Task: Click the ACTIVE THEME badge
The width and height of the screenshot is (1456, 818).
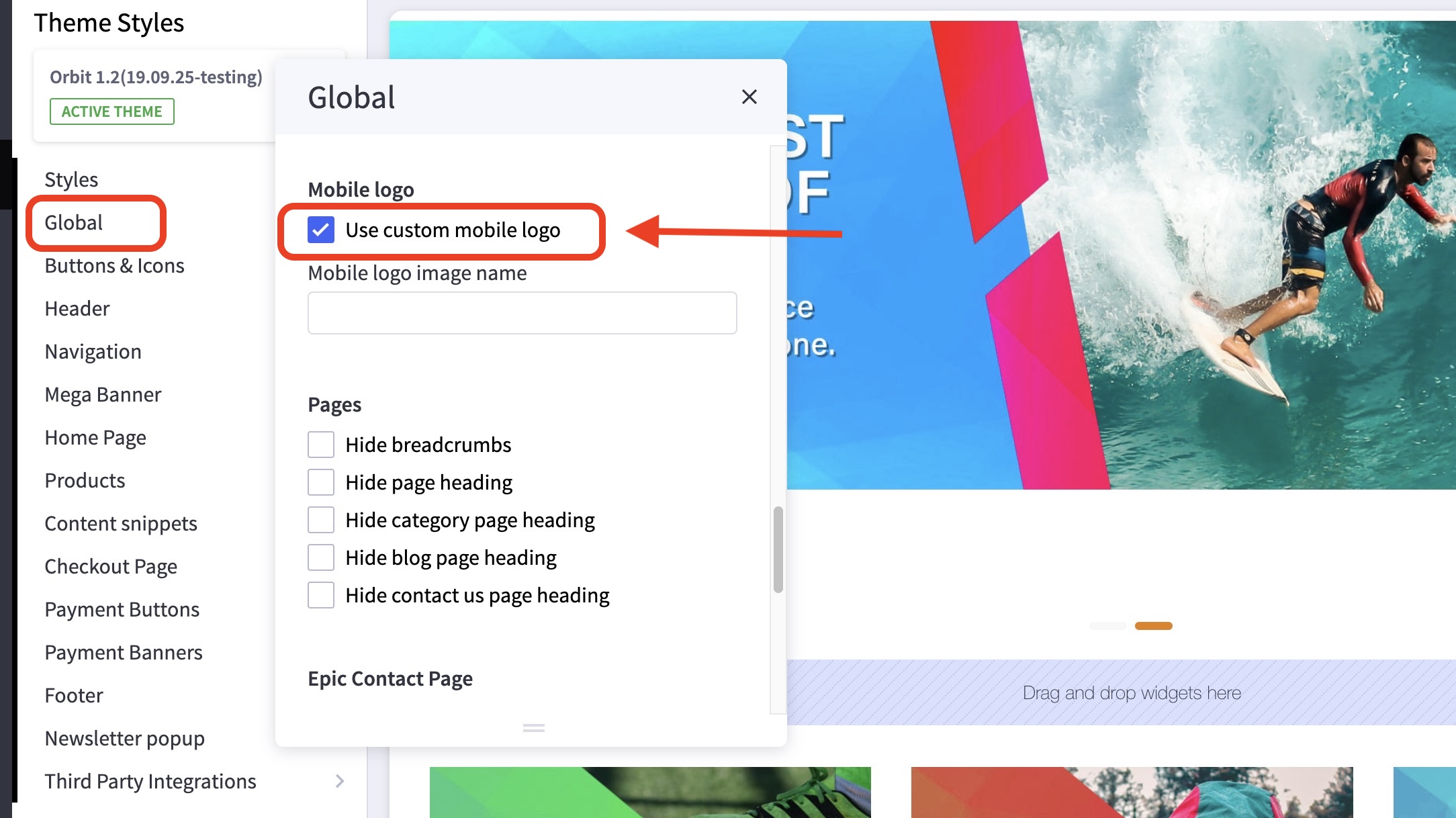Action: (x=111, y=111)
